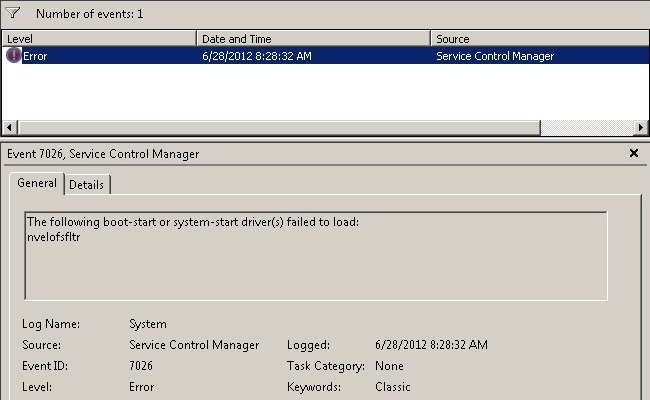This screenshot has height=400, width=650.
Task: Click the horizontal scrollbar right arrow
Action: (640, 128)
